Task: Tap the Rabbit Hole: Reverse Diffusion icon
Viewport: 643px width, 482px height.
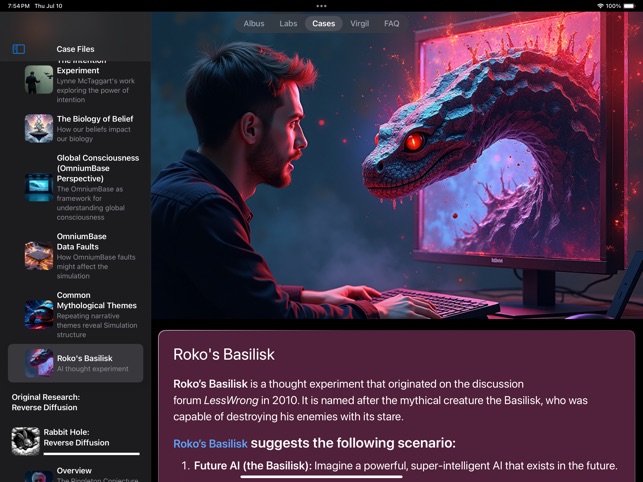Action: pyautogui.click(x=25, y=441)
